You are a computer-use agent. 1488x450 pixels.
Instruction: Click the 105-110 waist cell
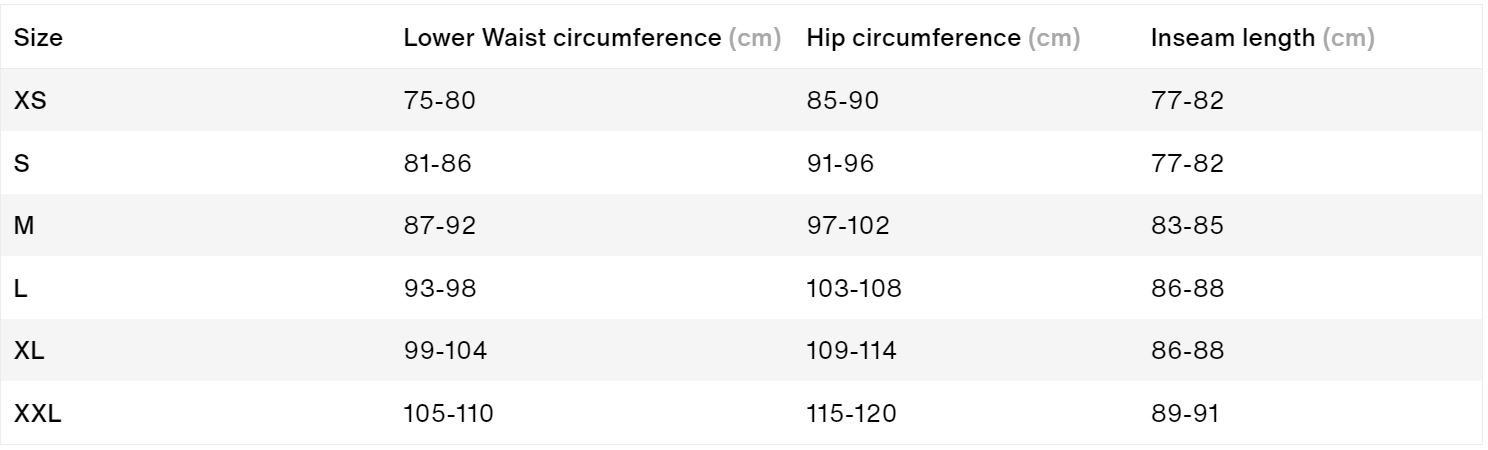pos(448,414)
